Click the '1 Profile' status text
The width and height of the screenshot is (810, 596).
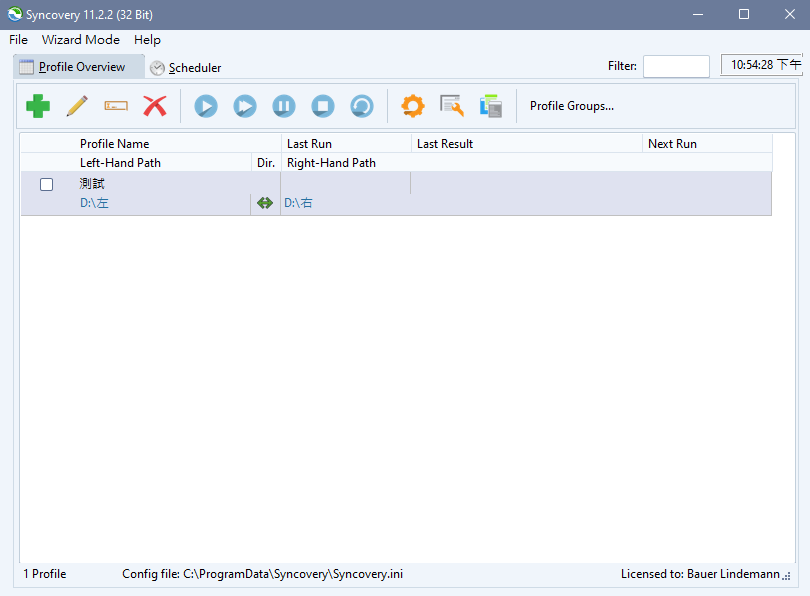click(x=45, y=574)
